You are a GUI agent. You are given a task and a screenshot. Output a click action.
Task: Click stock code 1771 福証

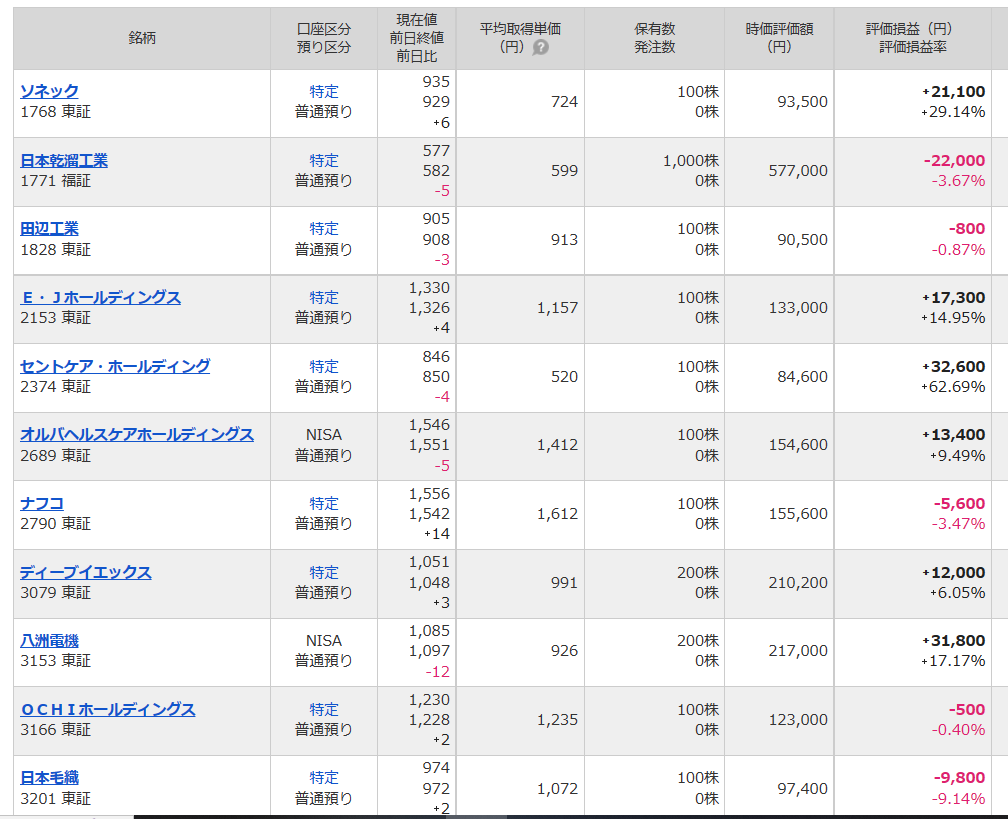[55, 181]
